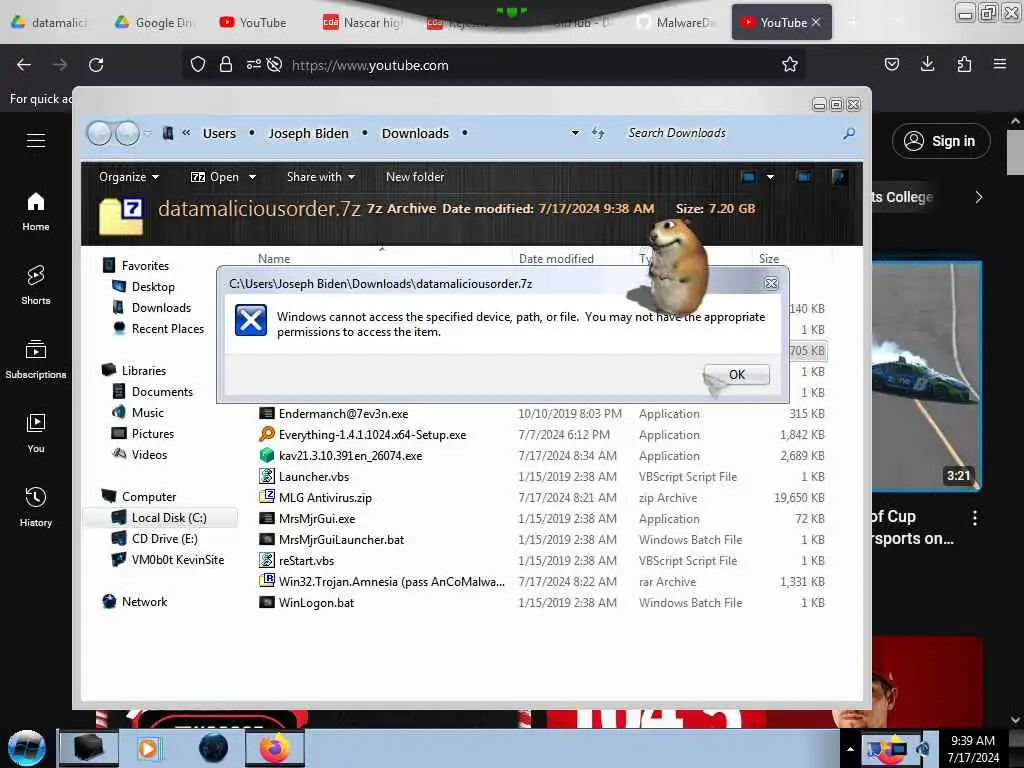
Task: Click the Joseph Biden breadcrumb segment
Action: click(x=308, y=133)
